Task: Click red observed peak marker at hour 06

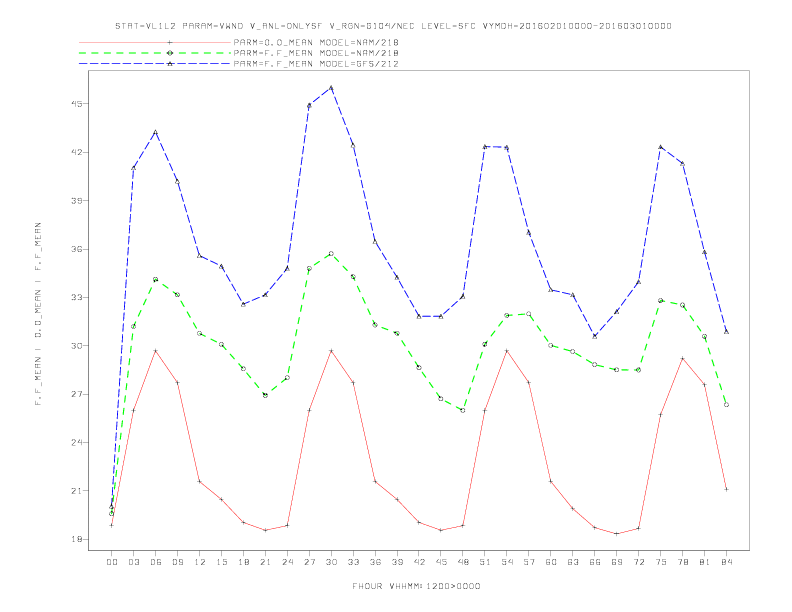Action: coord(156,350)
